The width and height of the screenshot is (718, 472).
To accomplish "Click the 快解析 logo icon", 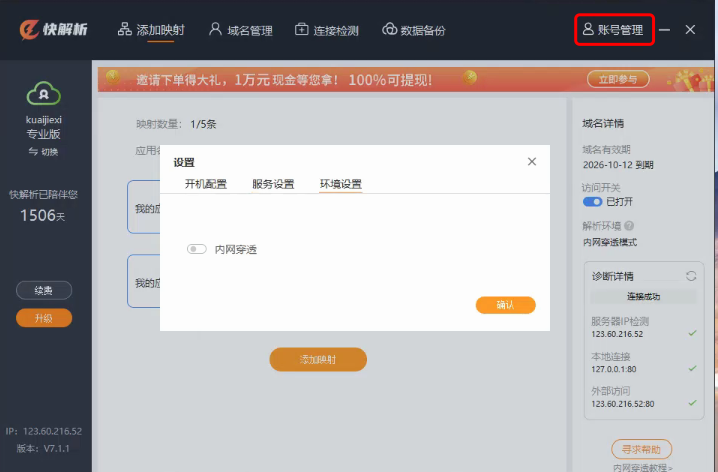I will (30, 29).
